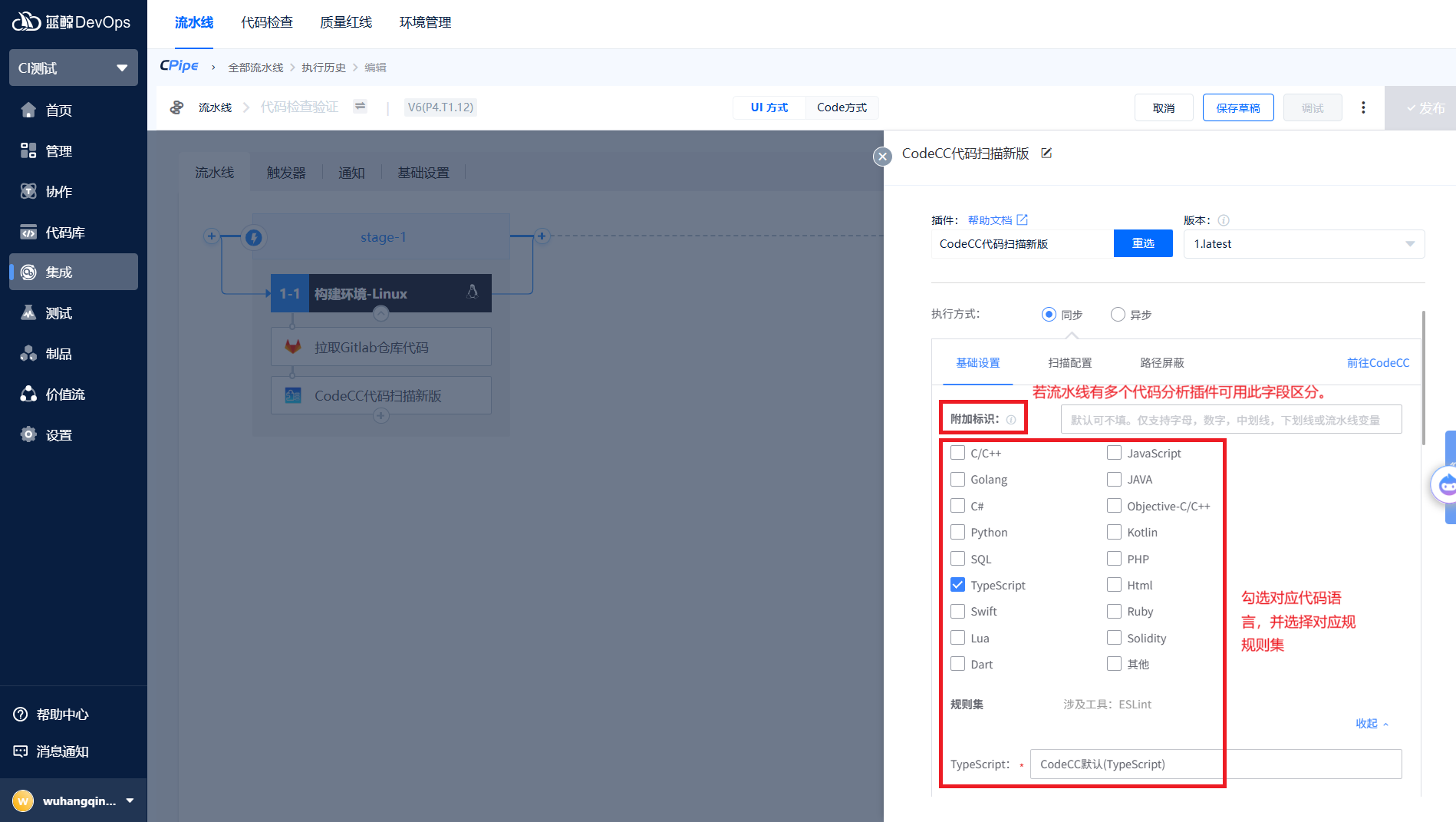
Task: Close the plugin panel with the X icon
Action: coord(882,157)
